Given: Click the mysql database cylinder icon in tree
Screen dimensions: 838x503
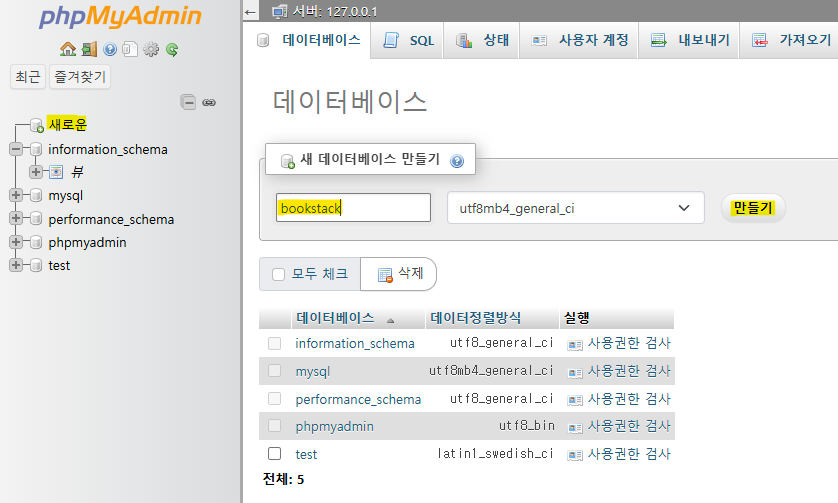Looking at the screenshot, I should coord(36,195).
